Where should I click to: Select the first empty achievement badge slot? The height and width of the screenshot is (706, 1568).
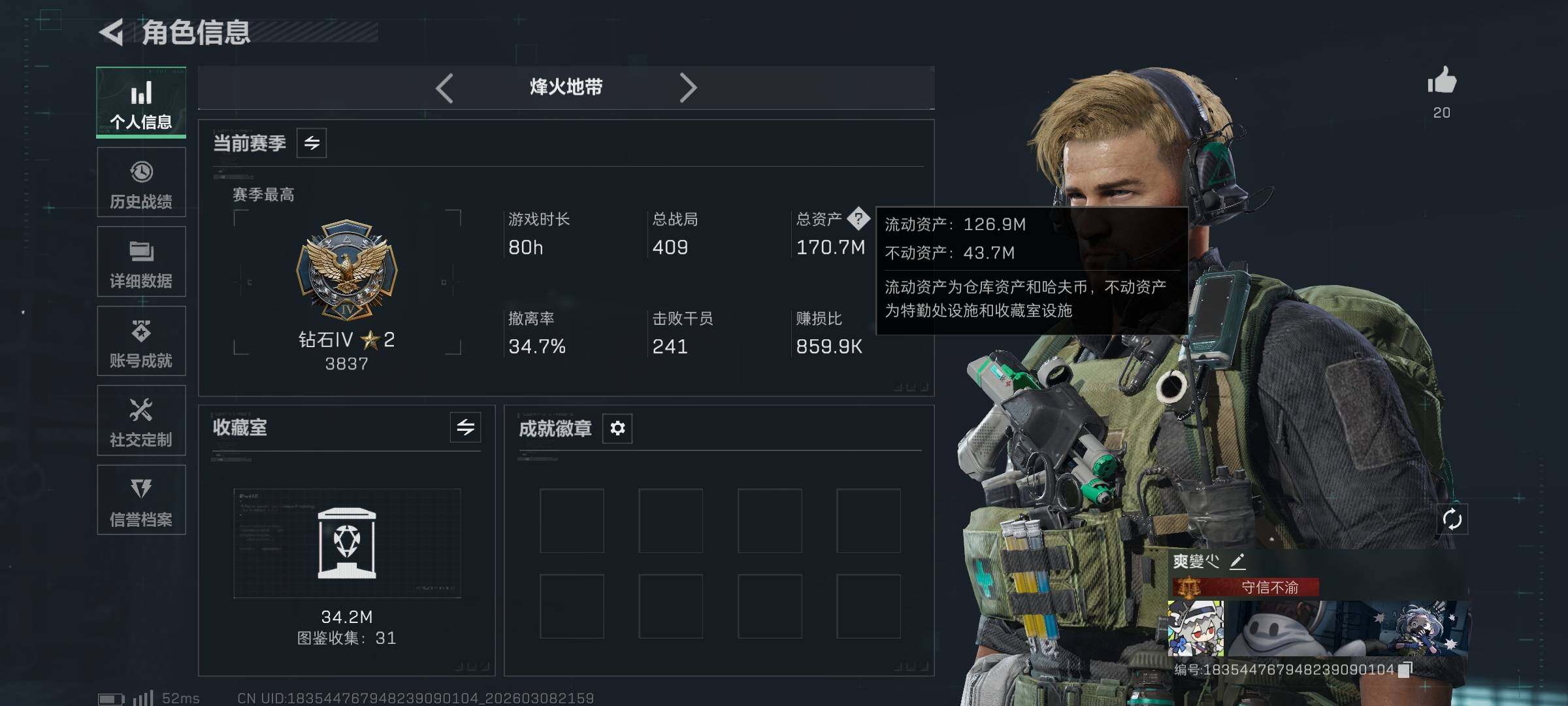(x=572, y=521)
